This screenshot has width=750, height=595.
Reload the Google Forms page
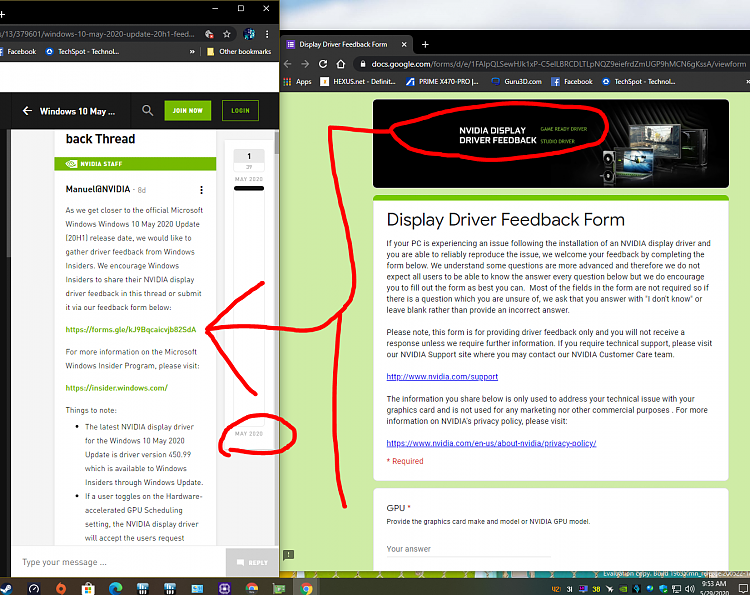coord(323,64)
